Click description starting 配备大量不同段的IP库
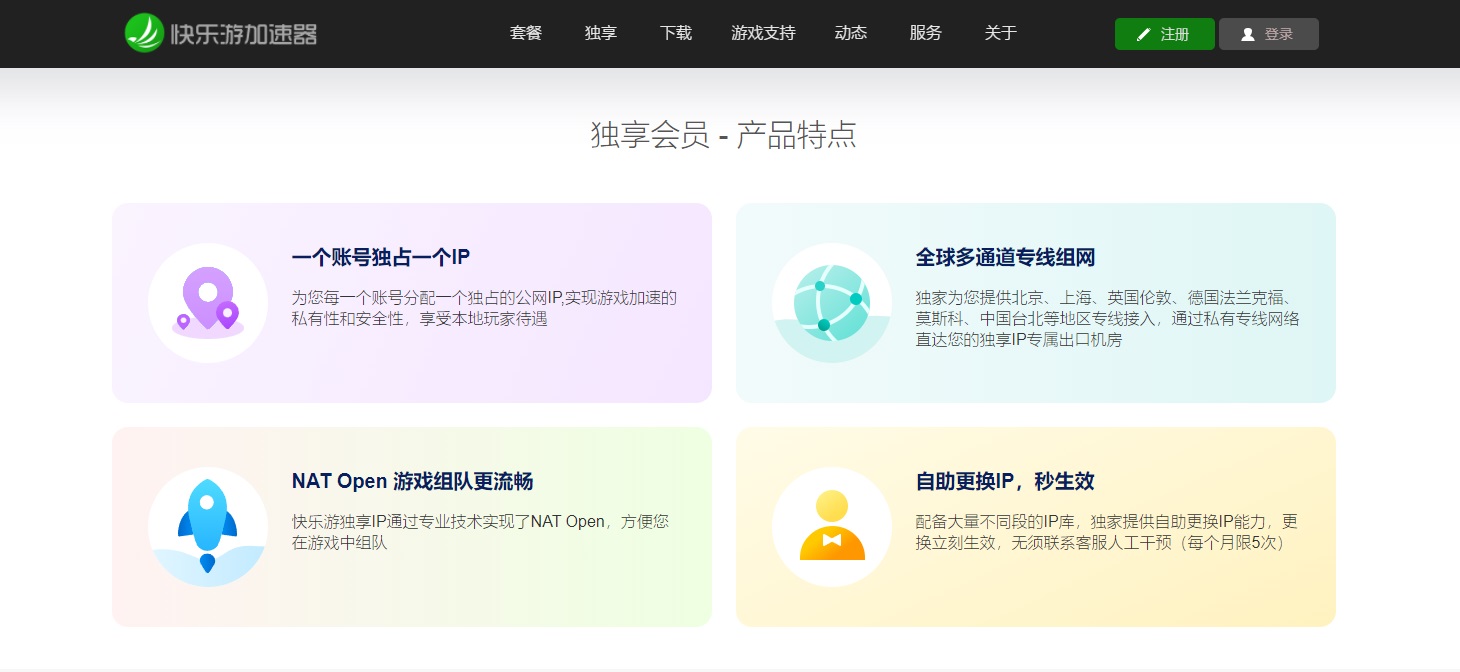Viewport: 1460px width, 672px height. pyautogui.click(x=1107, y=532)
